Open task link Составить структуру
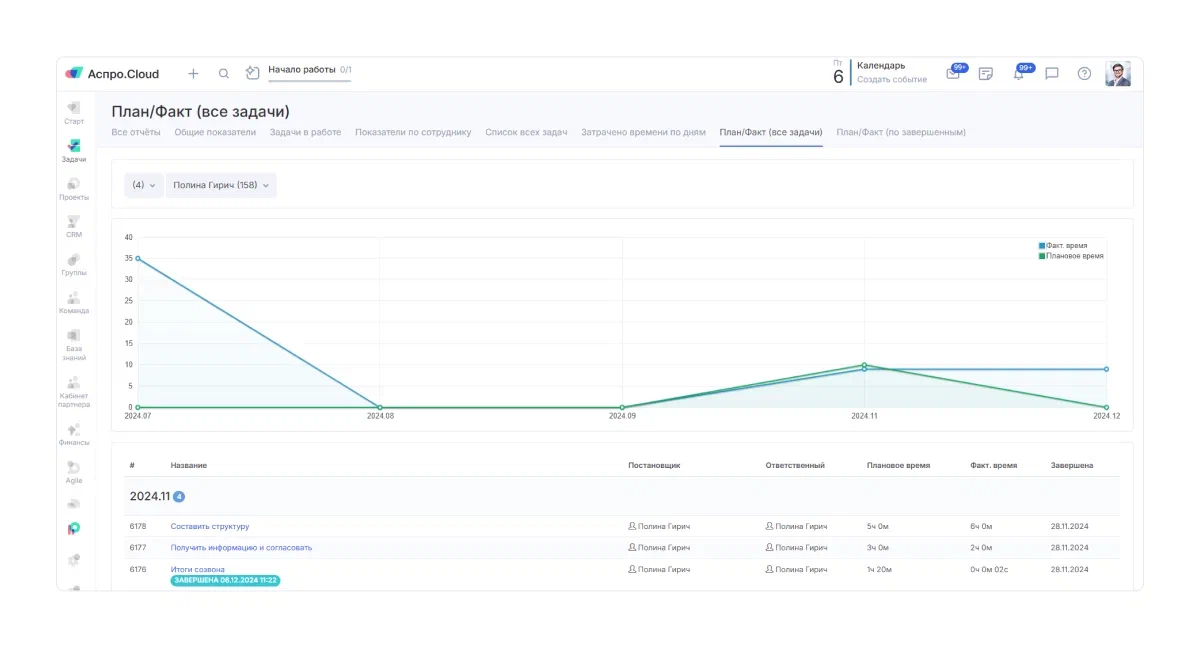The width and height of the screenshot is (1200, 648). pyautogui.click(x=210, y=526)
